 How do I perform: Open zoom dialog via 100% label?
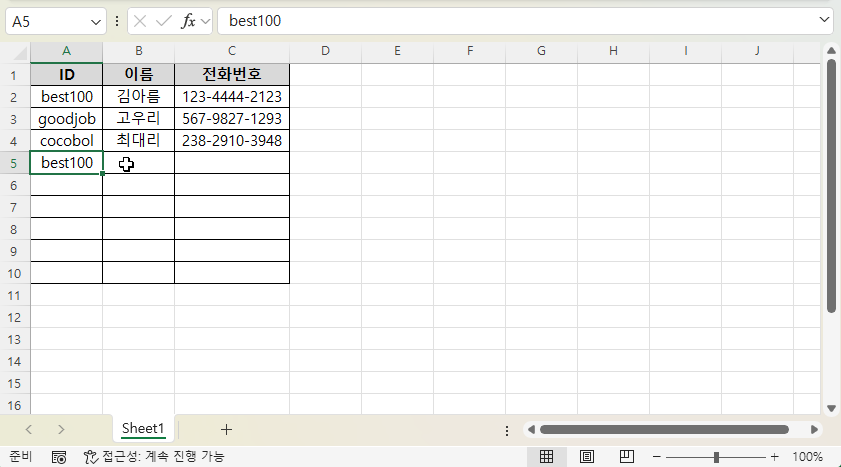pos(807,457)
